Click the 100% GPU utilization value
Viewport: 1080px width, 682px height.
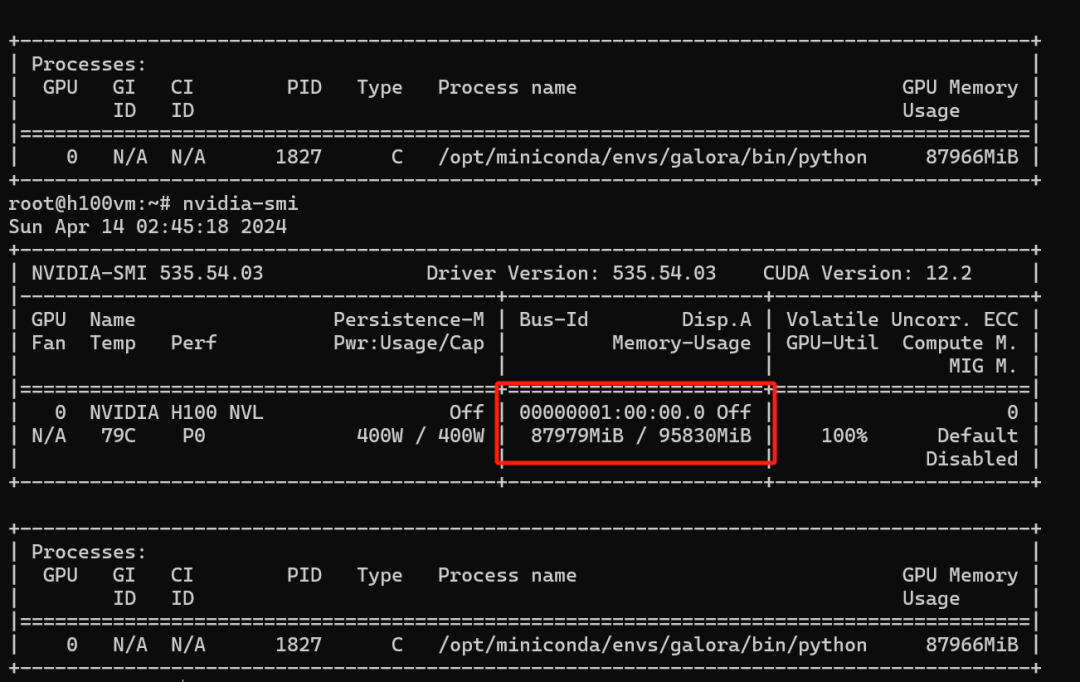click(844, 435)
